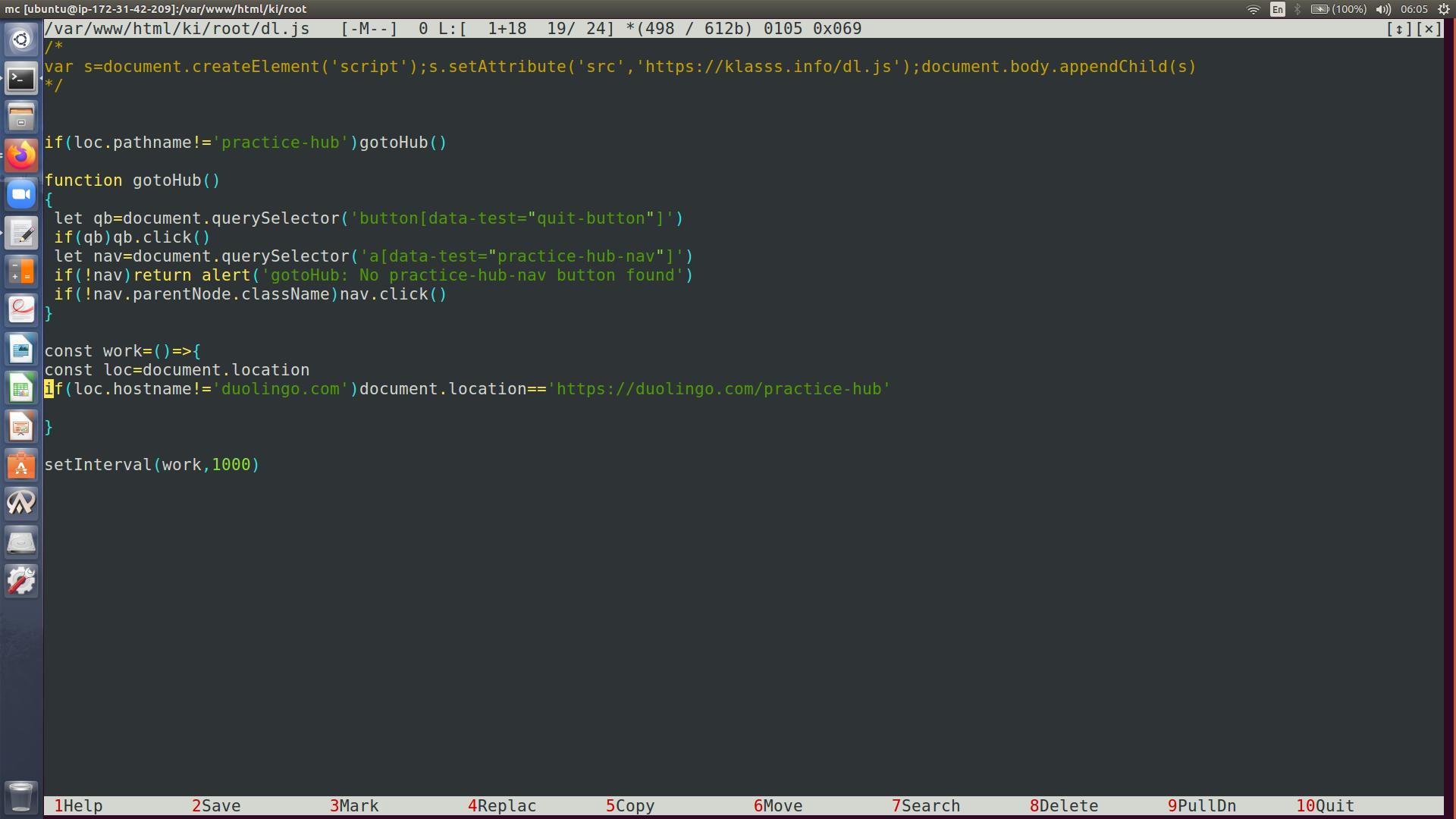Open the Ubuntu Dash search button
The width and height of the screenshot is (1456, 819).
click(21, 39)
